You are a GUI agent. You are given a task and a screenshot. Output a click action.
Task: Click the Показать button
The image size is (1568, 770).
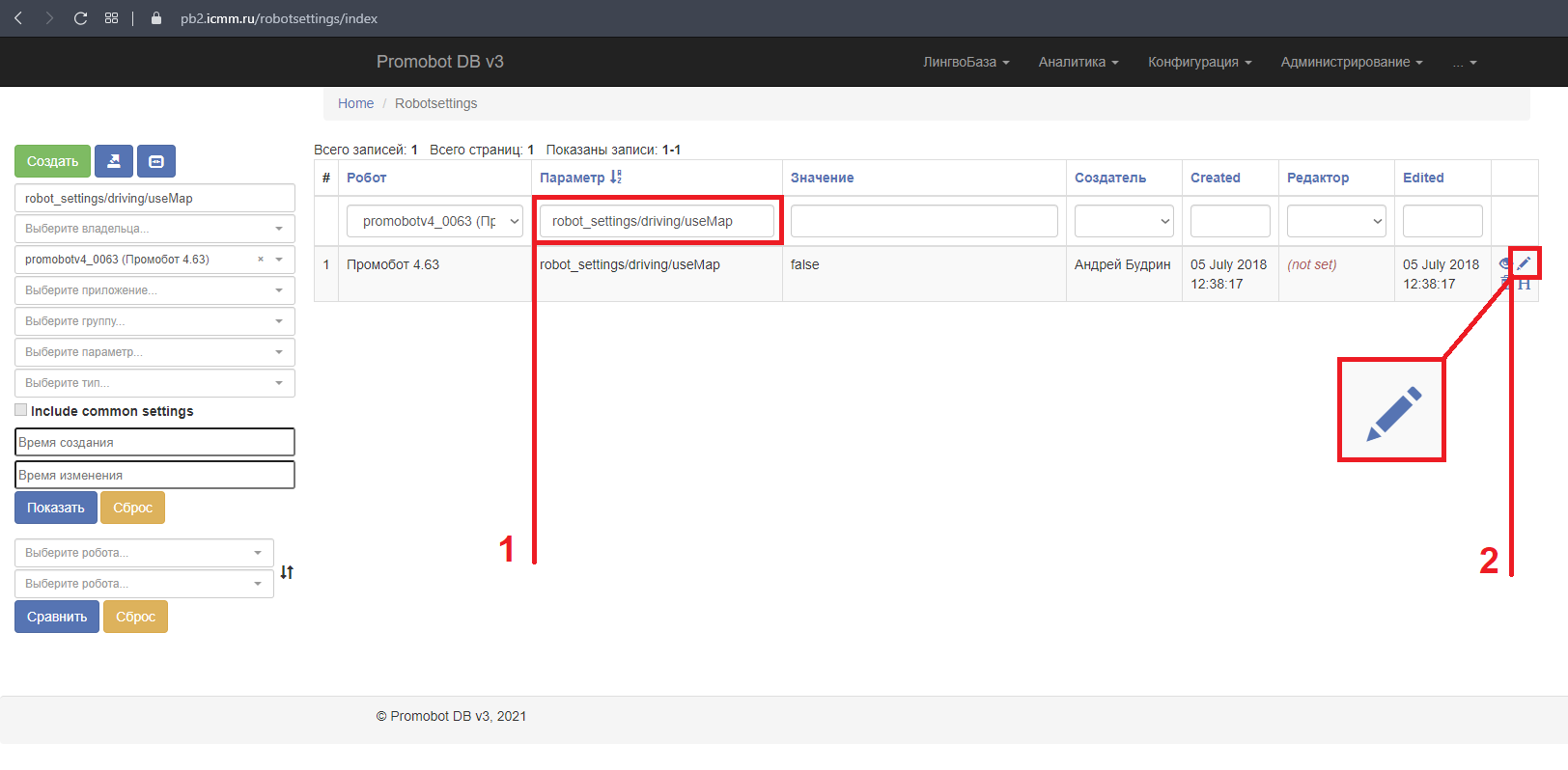tap(56, 508)
